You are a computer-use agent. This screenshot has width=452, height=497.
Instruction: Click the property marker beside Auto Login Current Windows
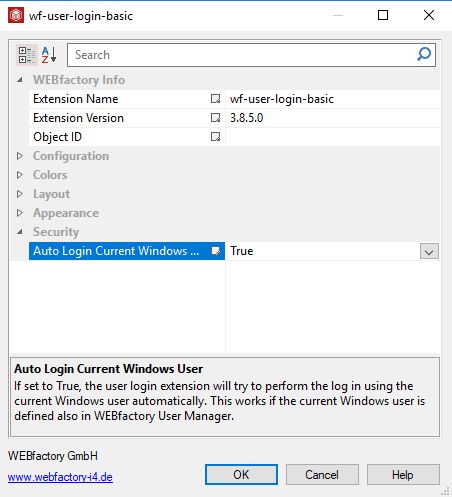pyautogui.click(x=216, y=251)
